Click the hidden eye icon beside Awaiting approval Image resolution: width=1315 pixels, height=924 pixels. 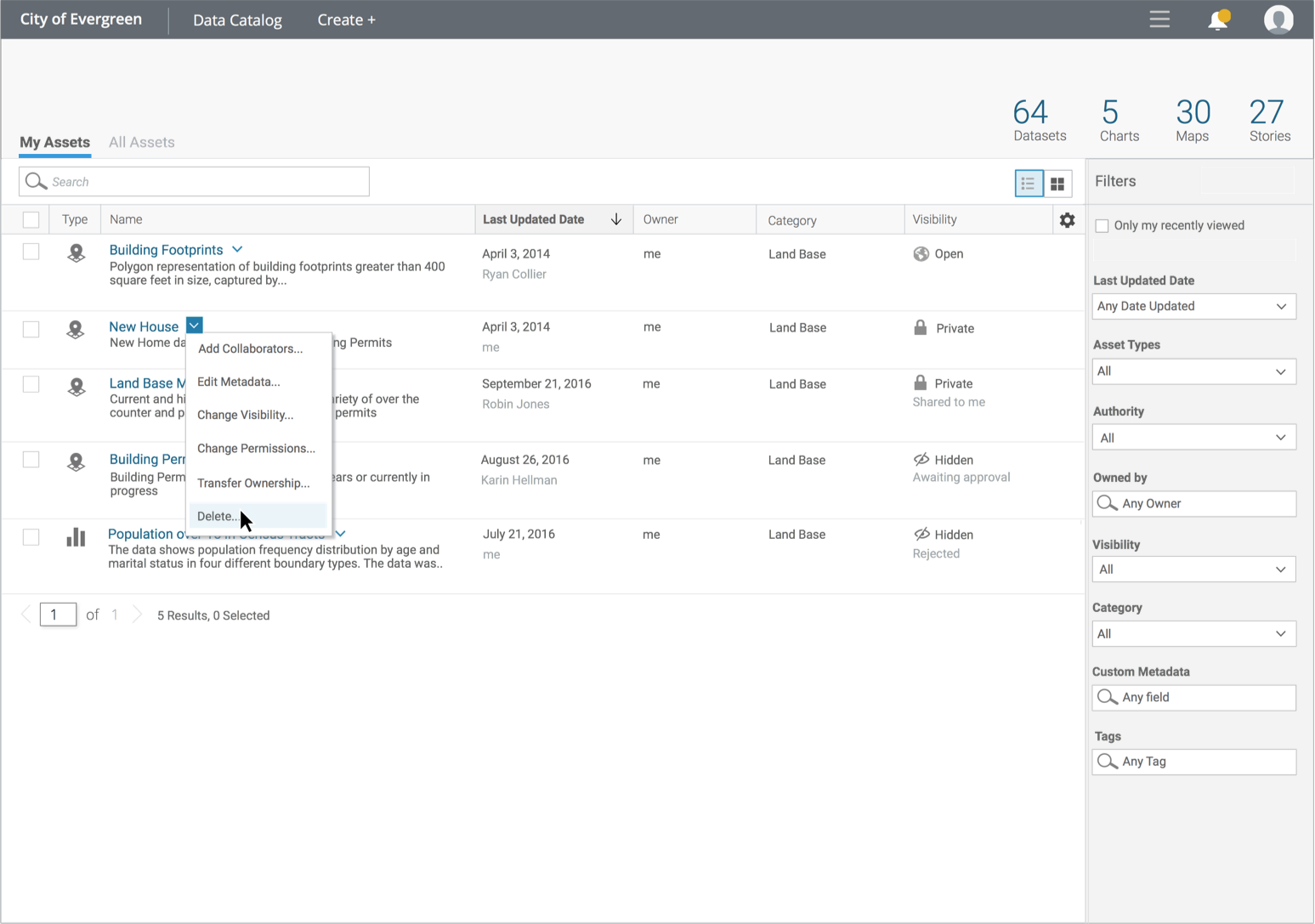921,459
